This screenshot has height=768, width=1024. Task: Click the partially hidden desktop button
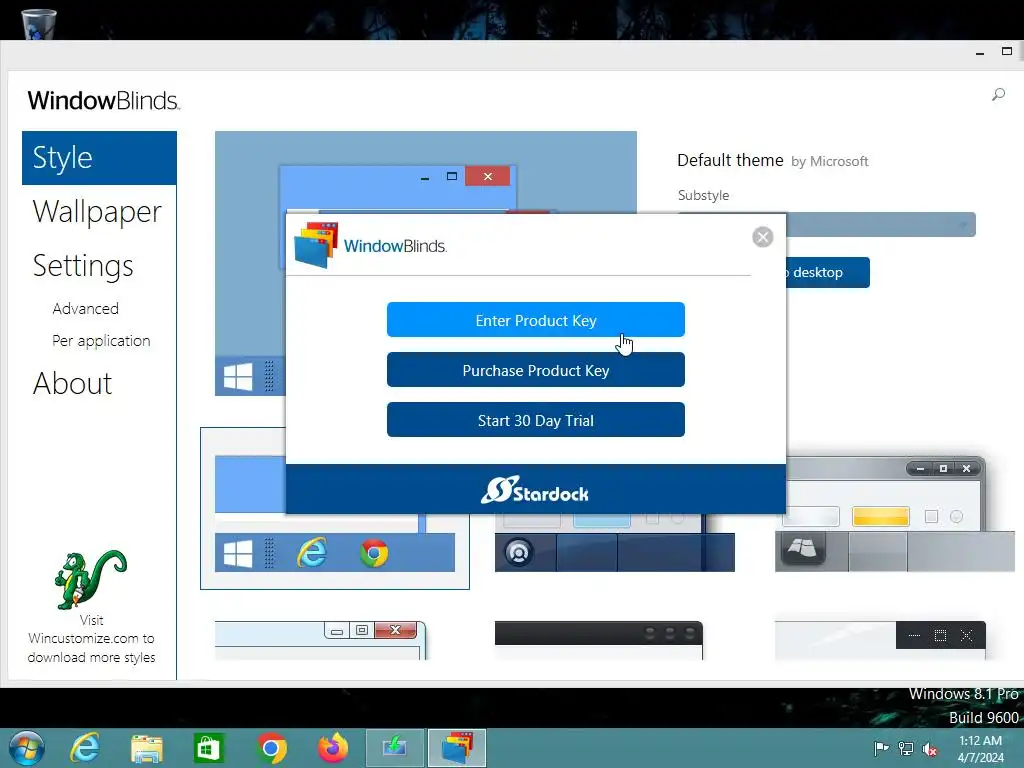point(828,272)
